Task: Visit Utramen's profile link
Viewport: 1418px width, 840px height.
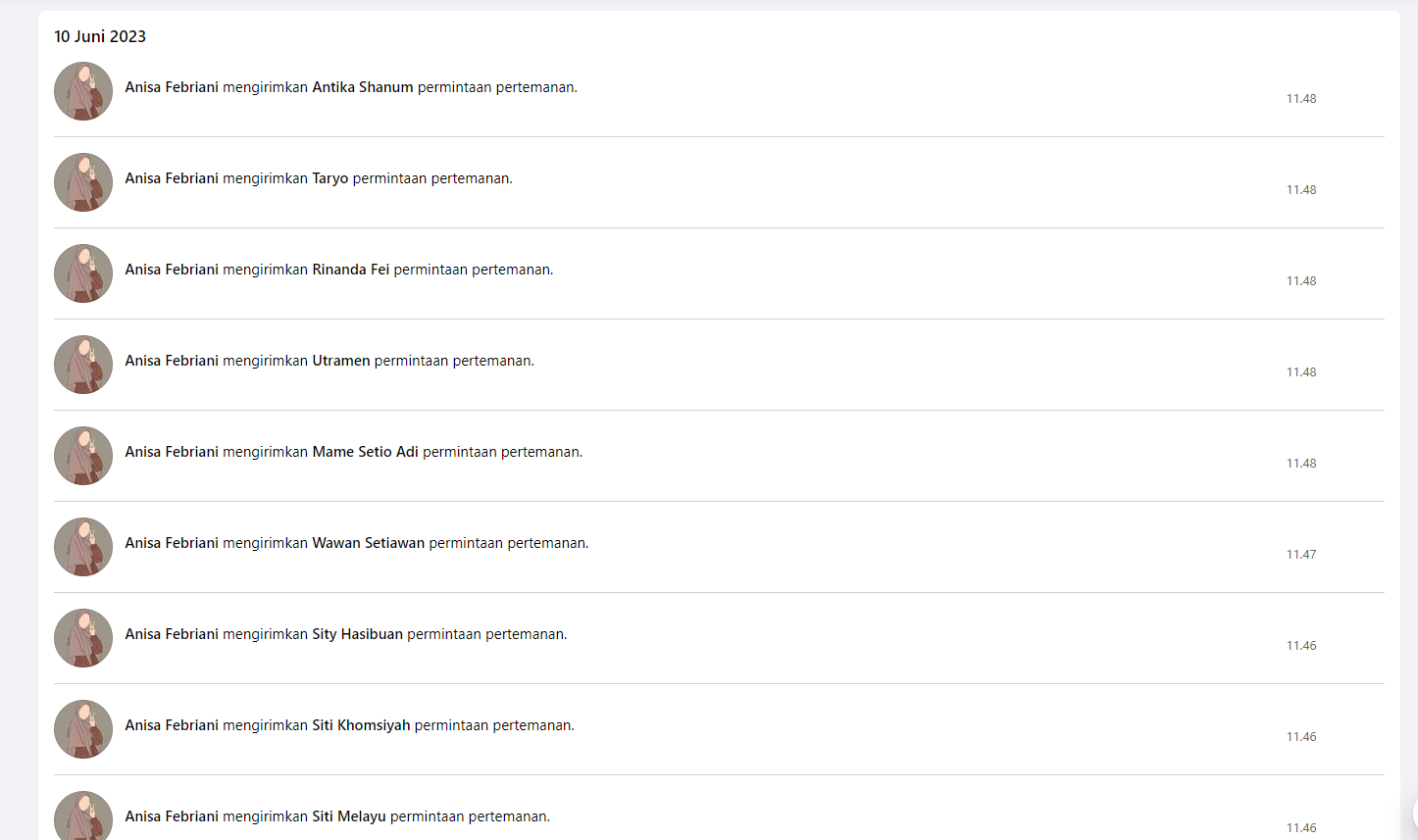Action: click(341, 361)
